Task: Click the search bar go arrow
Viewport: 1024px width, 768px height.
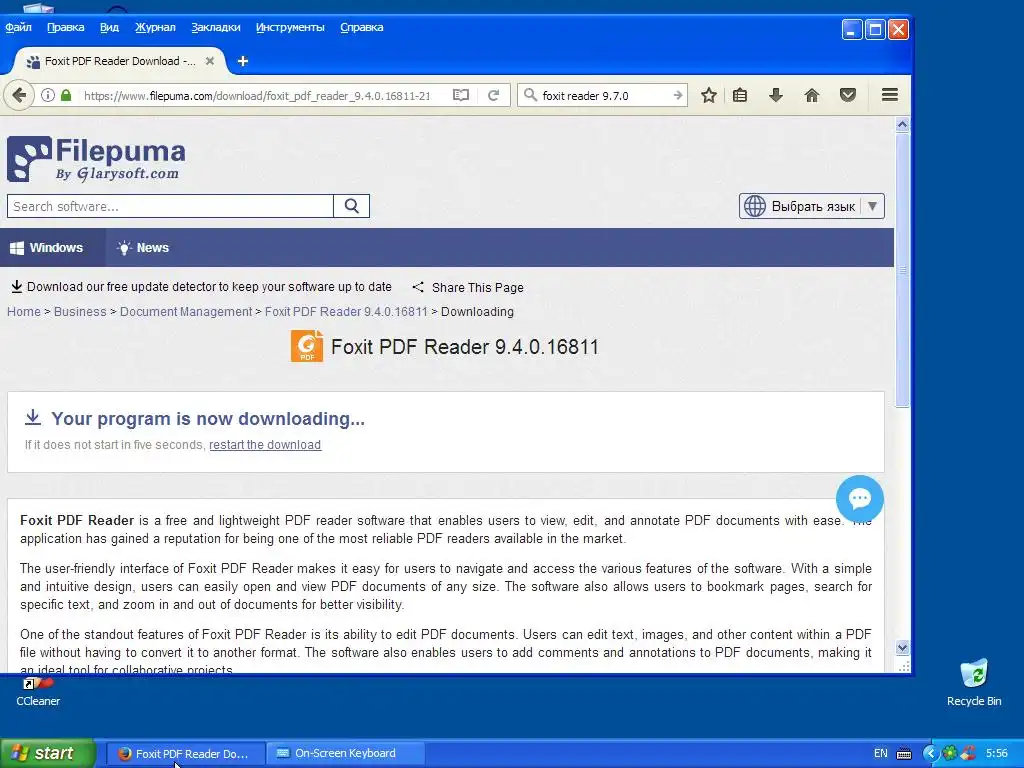Action: [677, 95]
